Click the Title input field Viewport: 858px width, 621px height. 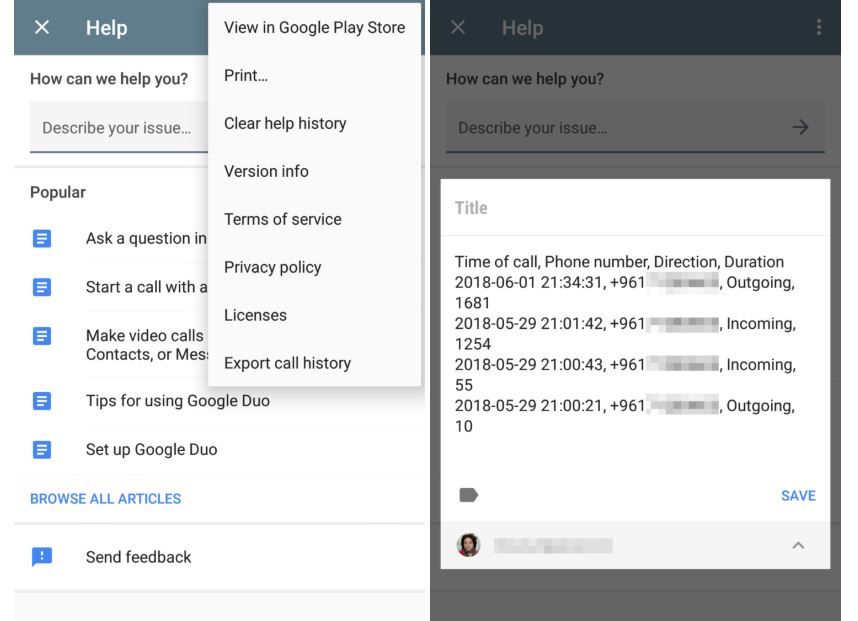coord(635,208)
